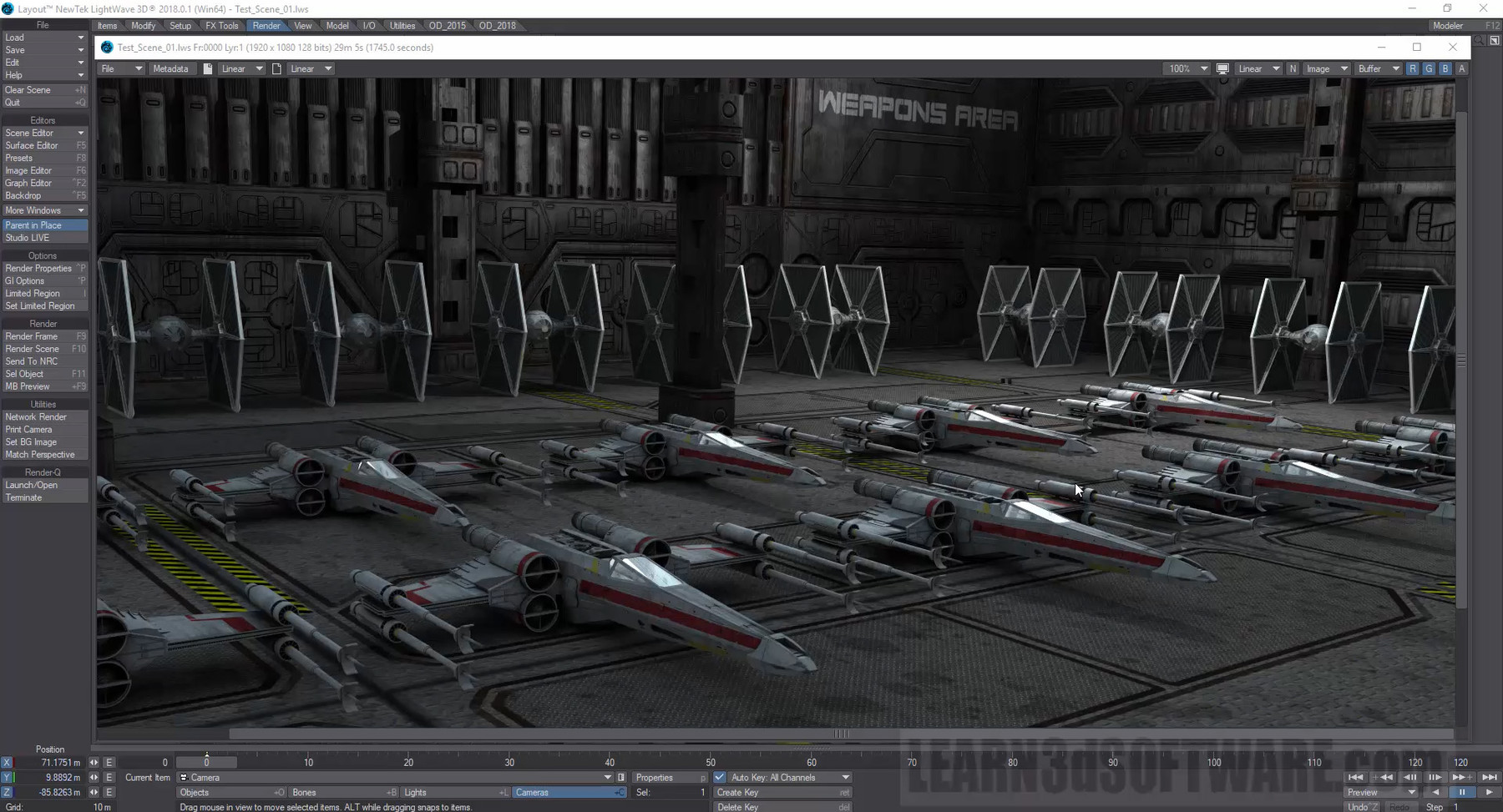Click the save image icon beside Metadata

(209, 68)
